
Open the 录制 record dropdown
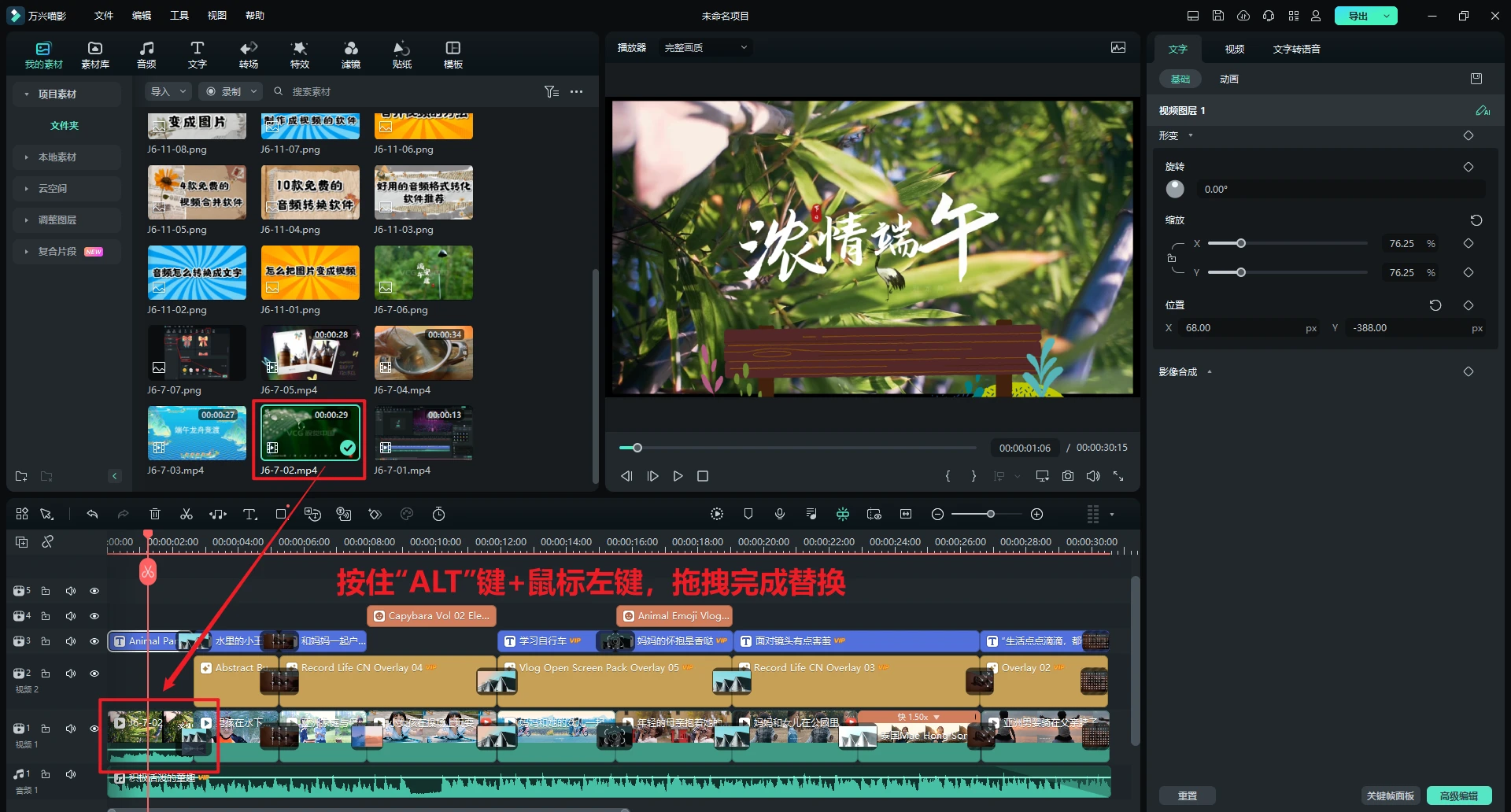point(230,91)
